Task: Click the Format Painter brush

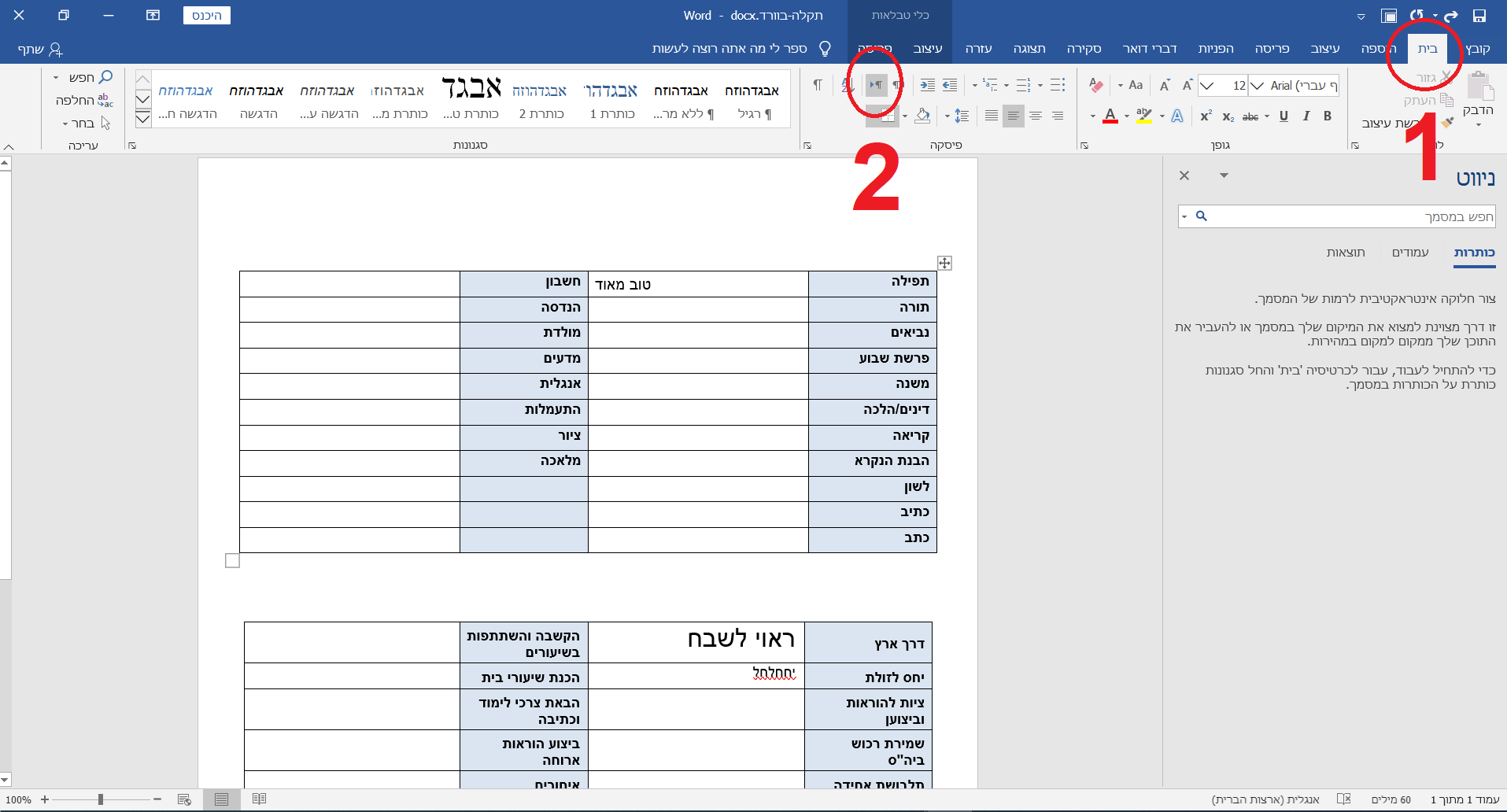Action: [x=1446, y=123]
